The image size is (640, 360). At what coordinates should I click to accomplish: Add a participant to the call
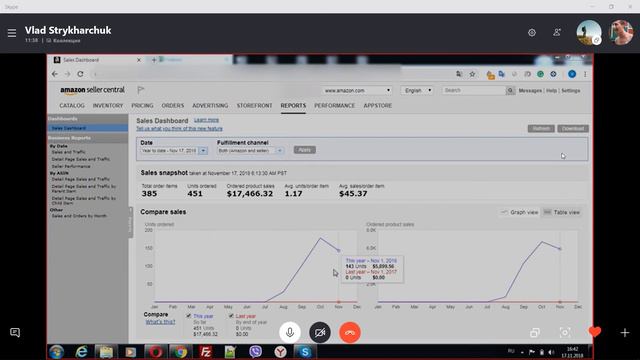coord(557,33)
